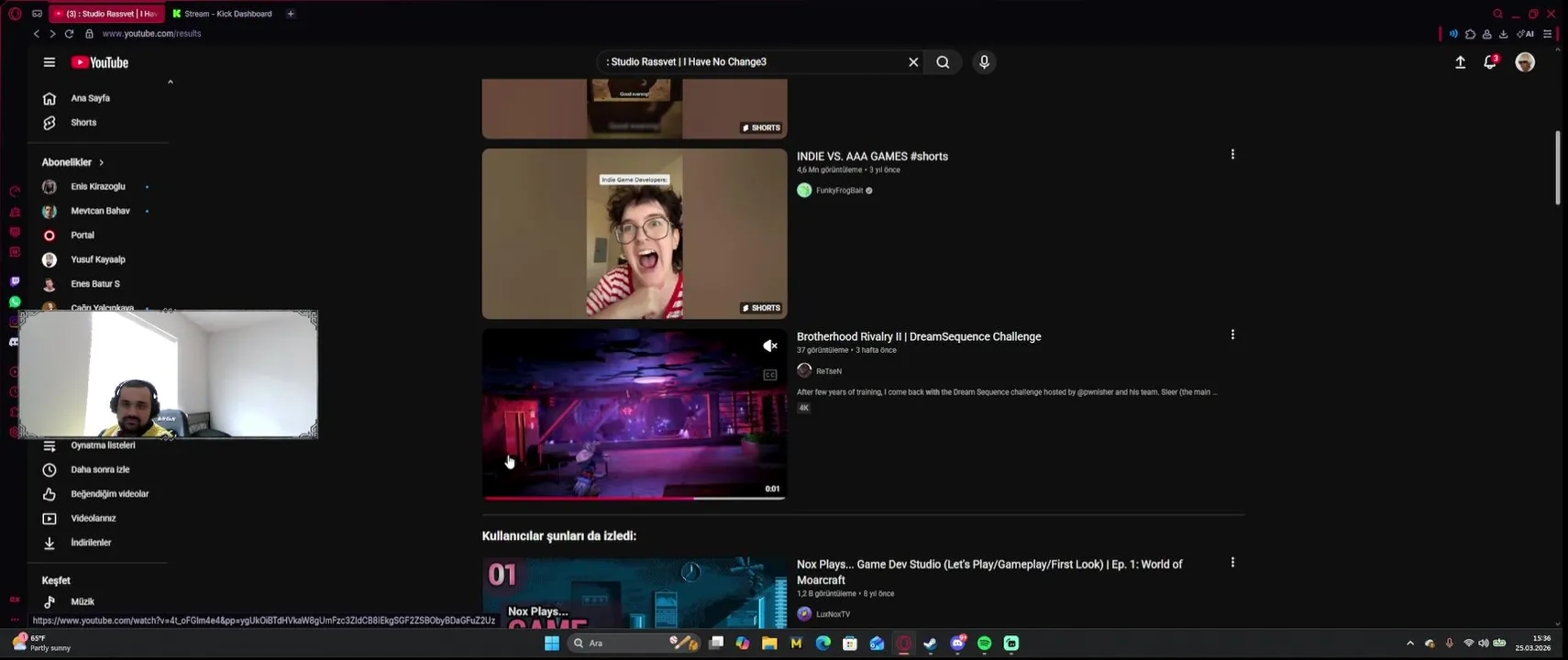Go forward in browser history
The width and height of the screenshot is (1568, 660).
(x=52, y=34)
